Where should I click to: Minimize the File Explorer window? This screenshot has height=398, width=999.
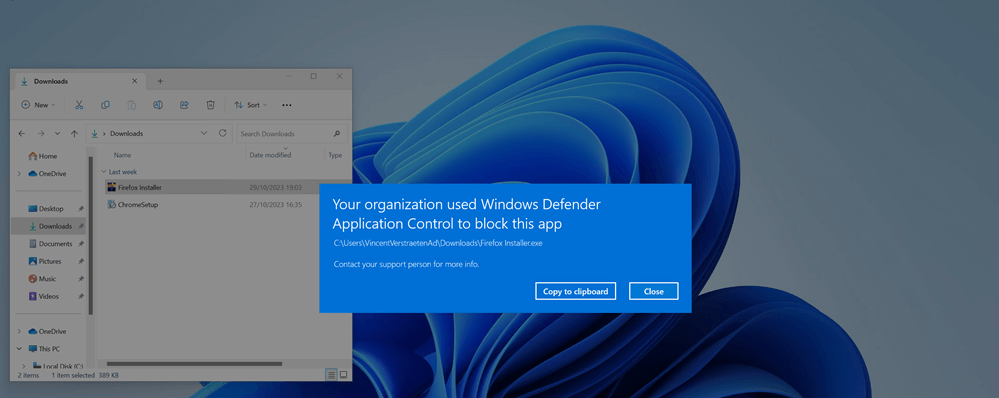click(x=288, y=76)
